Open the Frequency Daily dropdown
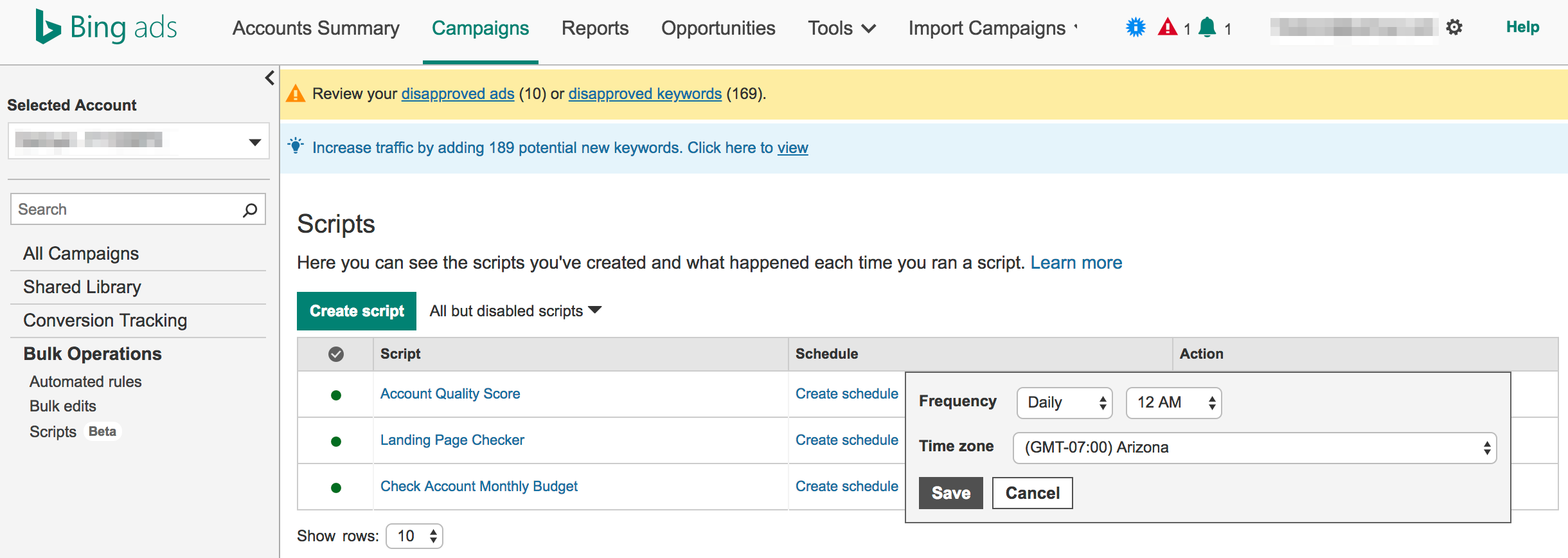 coord(1064,403)
